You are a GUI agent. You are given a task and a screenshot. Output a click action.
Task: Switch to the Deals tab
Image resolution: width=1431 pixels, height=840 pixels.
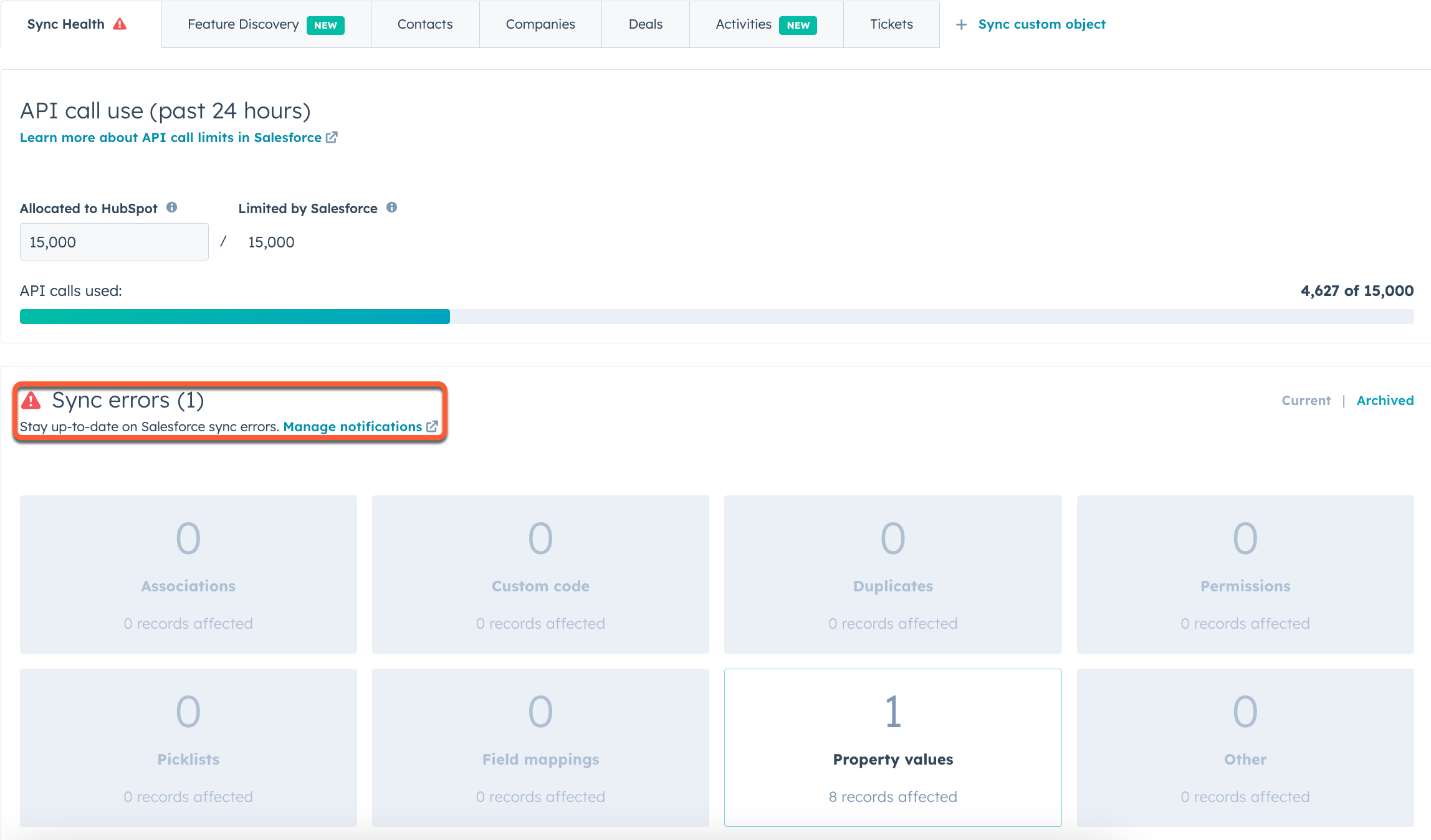(x=645, y=24)
